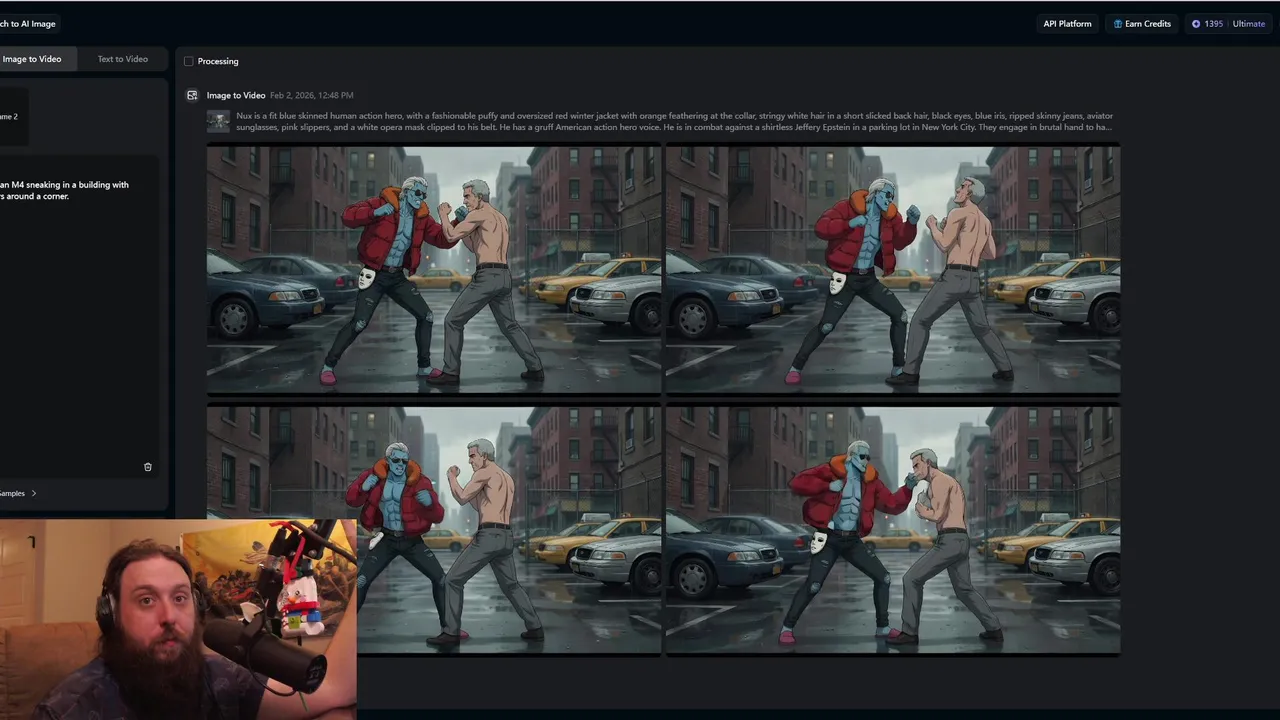Open the bottom-right fight scene video result
Viewport: 1280px width, 720px height.
click(893, 529)
